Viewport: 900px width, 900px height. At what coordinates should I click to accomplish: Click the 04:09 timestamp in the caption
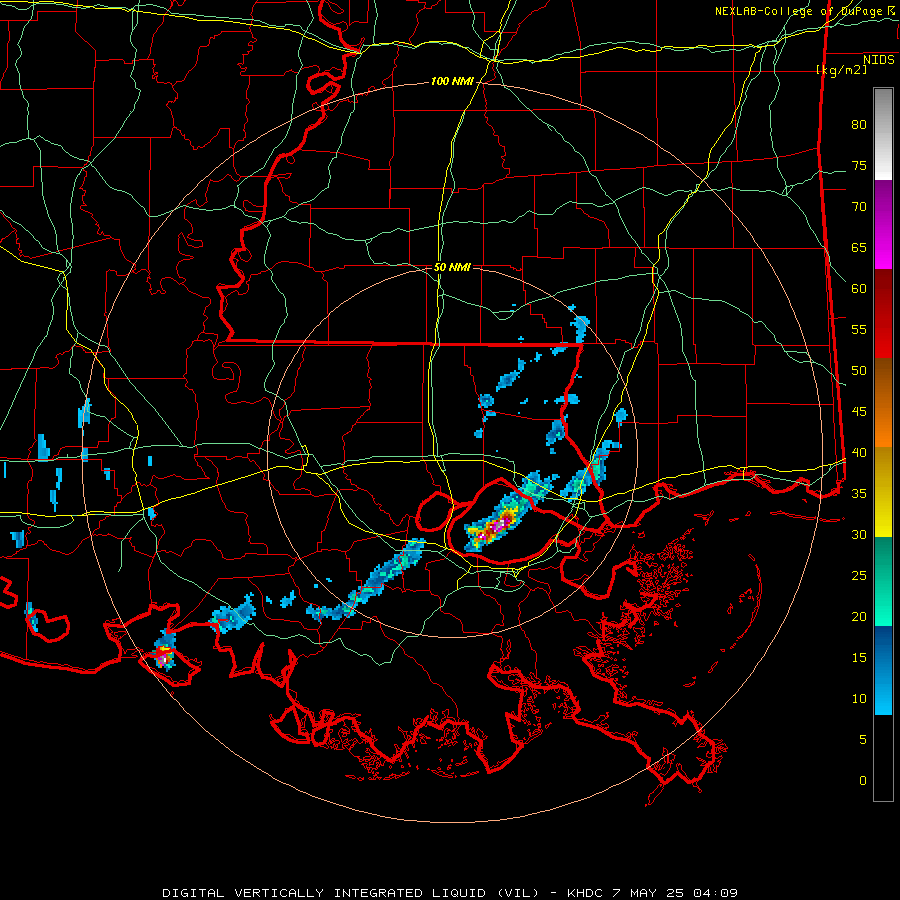coord(715,893)
